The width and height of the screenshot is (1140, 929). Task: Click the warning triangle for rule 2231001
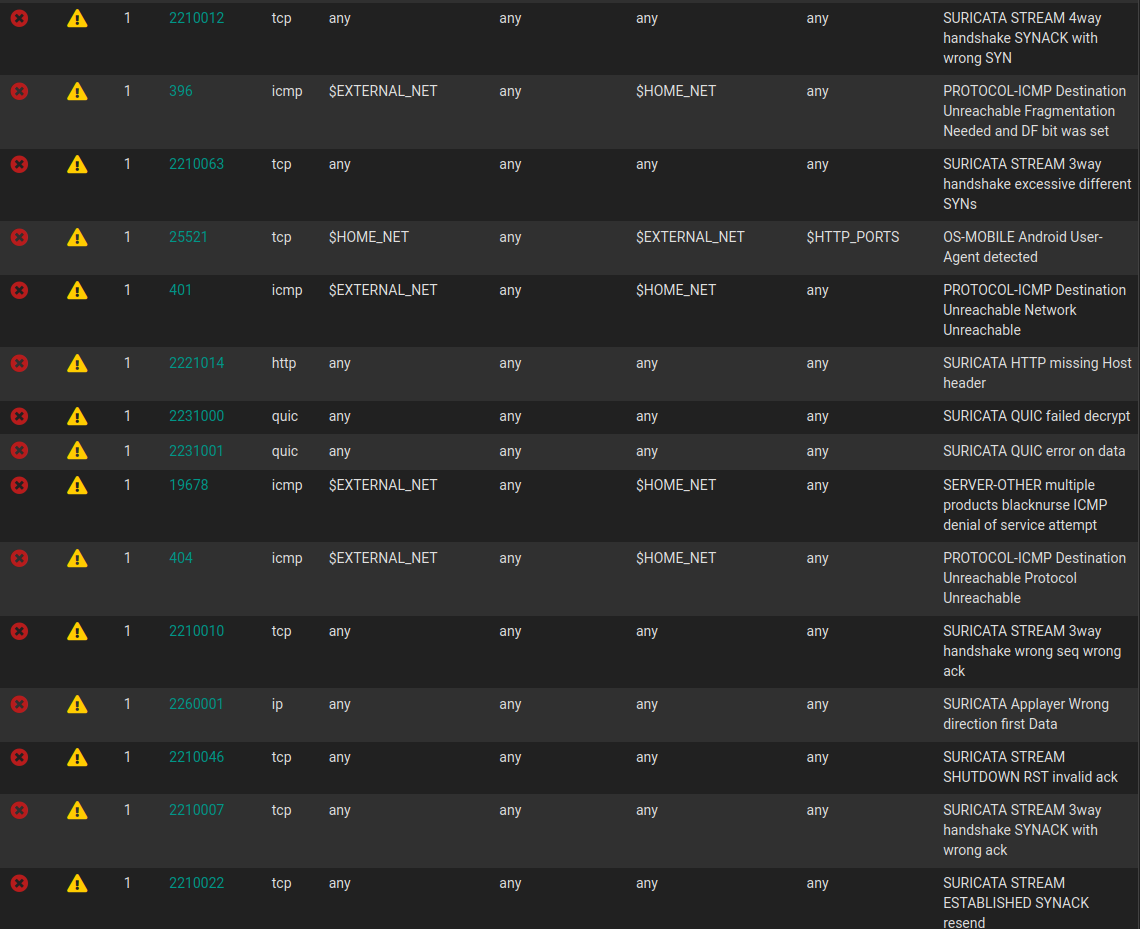coord(77,451)
